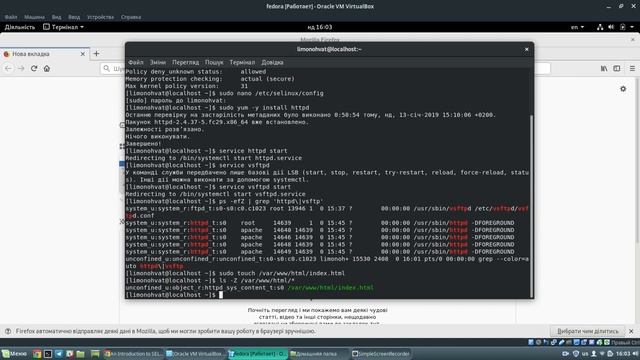Go to Firefox home page icon
Viewport: 640px width, 360px height.
click(x=47, y=69)
